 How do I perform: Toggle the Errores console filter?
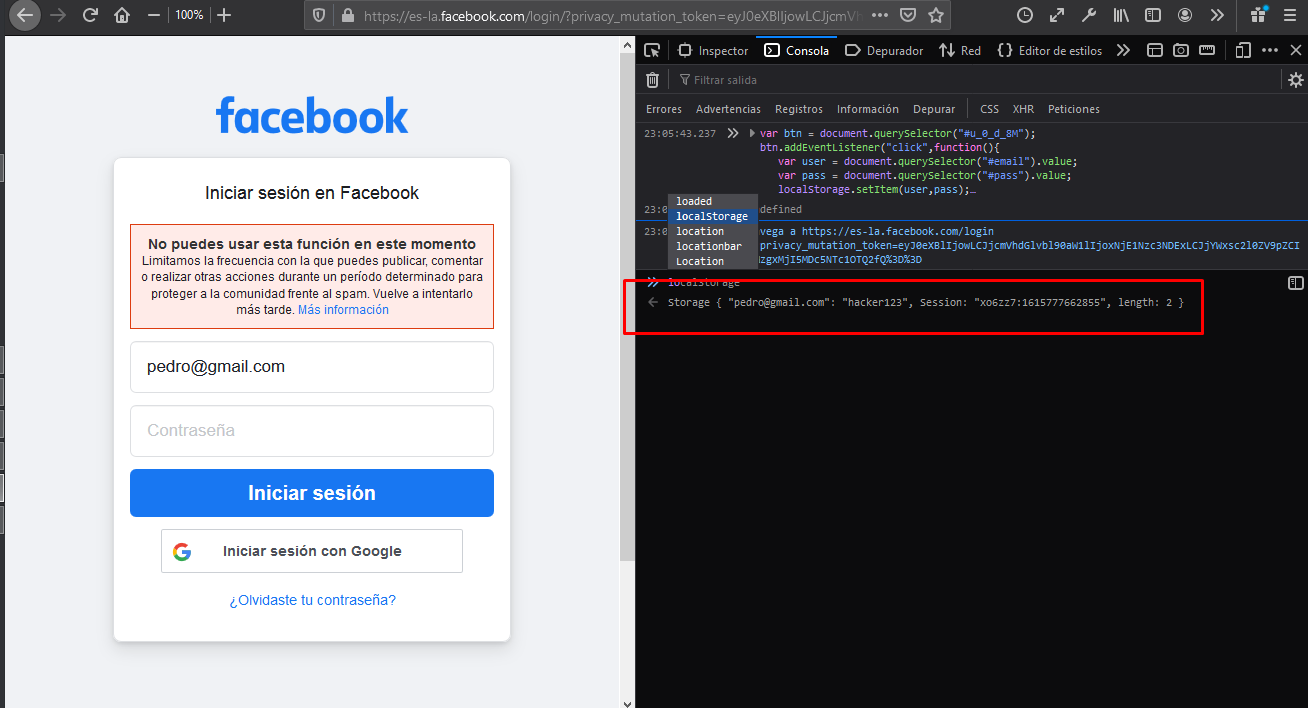[663, 108]
